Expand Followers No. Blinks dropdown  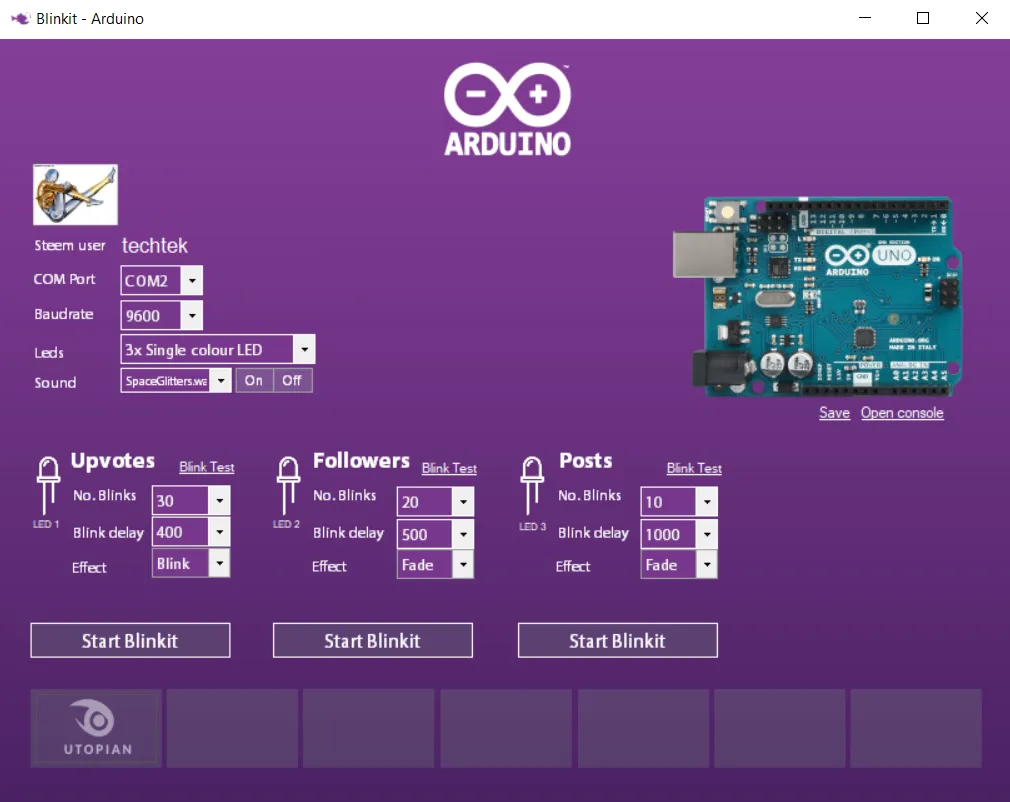(x=463, y=502)
